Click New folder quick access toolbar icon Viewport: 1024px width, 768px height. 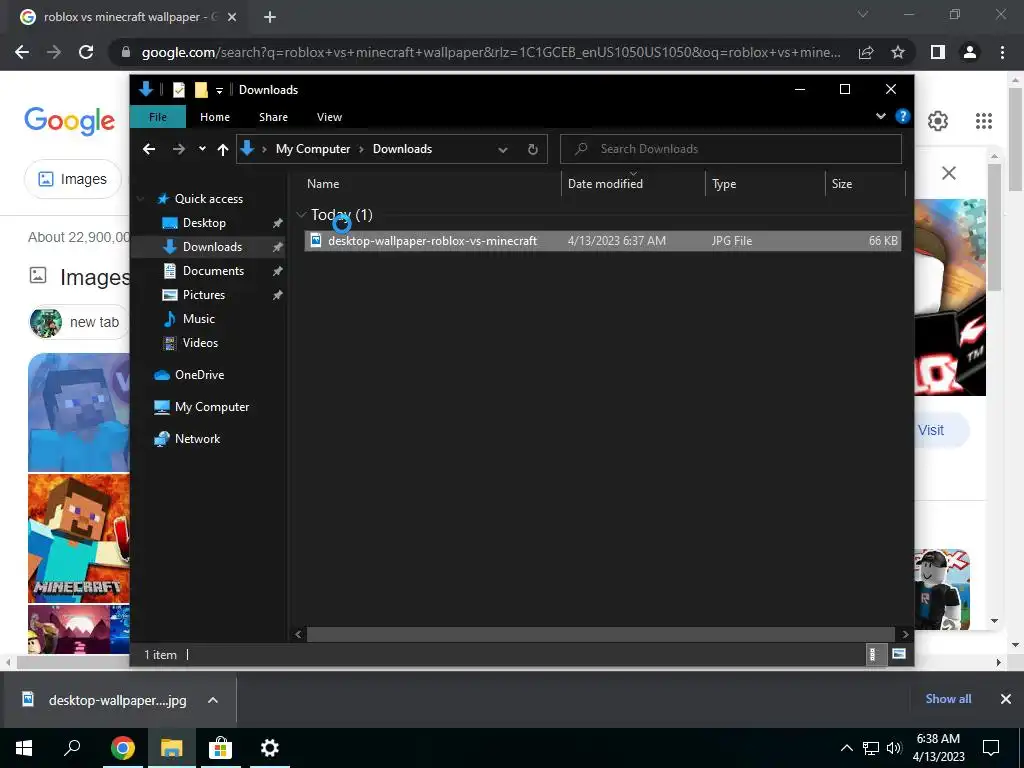(x=201, y=90)
